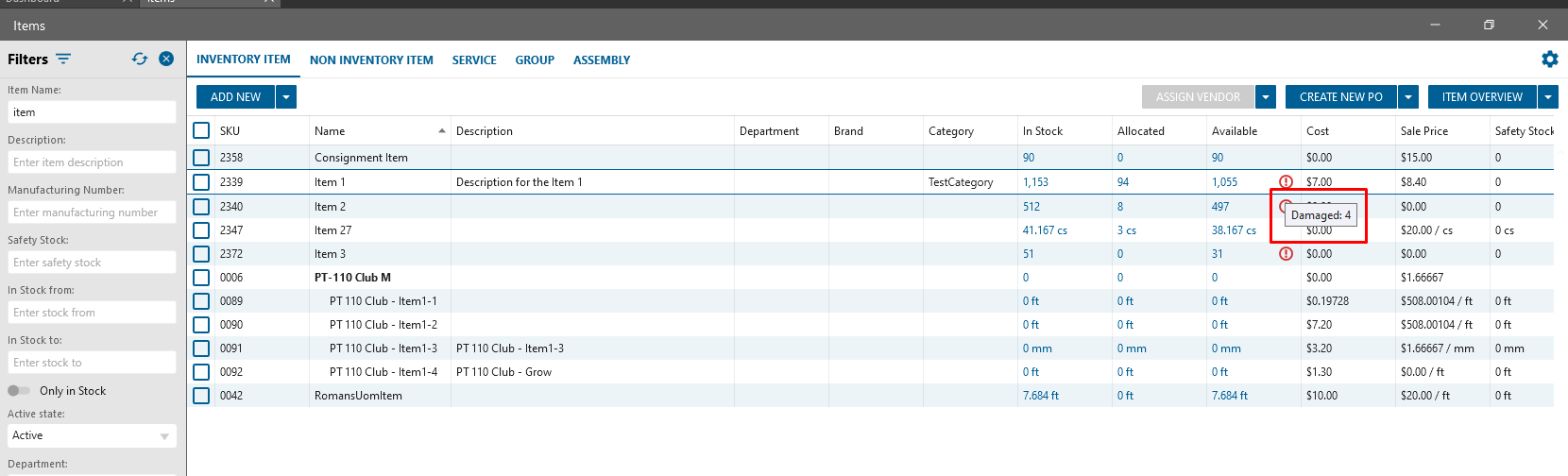Open the settings gear icon
The image size is (1568, 476).
click(x=1549, y=59)
